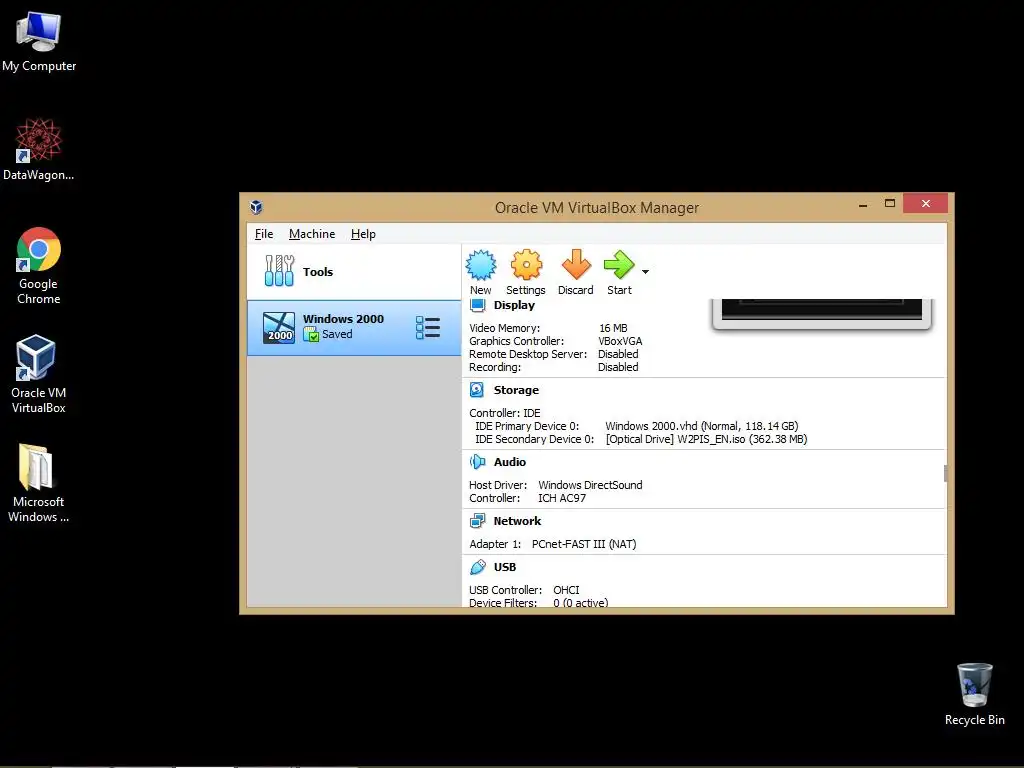This screenshot has height=768, width=1024.
Task: Click the Controller: IDE label
Action: 505,413
